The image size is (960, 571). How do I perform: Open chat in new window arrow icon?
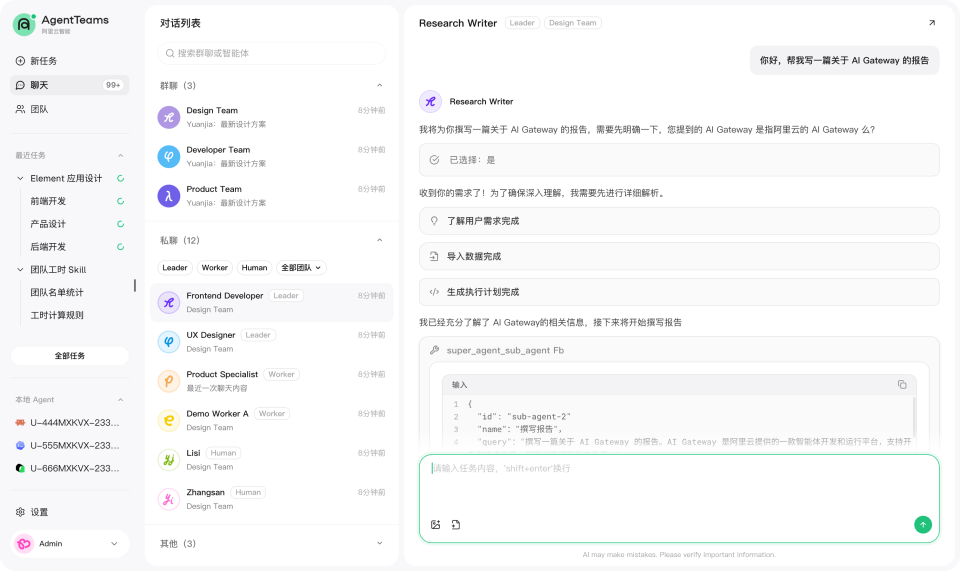pos(932,23)
